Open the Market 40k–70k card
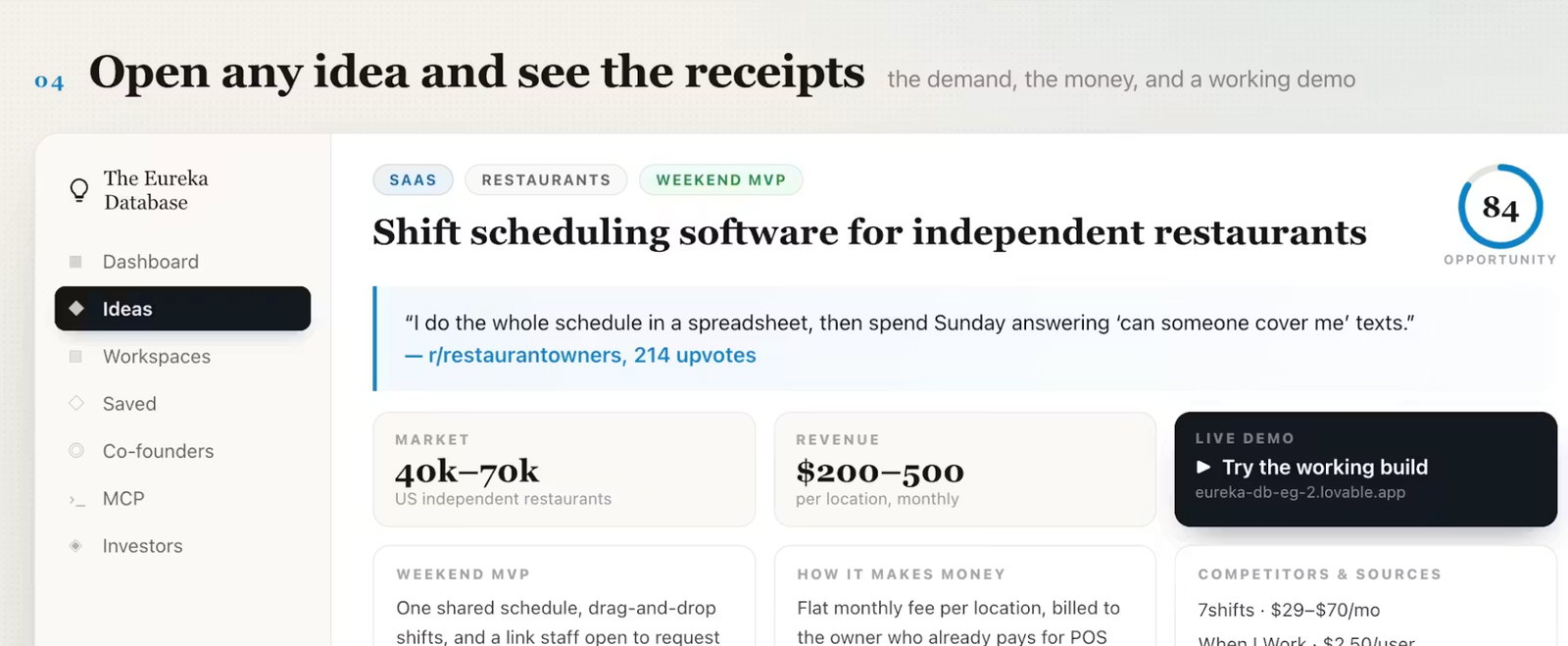 (x=564, y=470)
